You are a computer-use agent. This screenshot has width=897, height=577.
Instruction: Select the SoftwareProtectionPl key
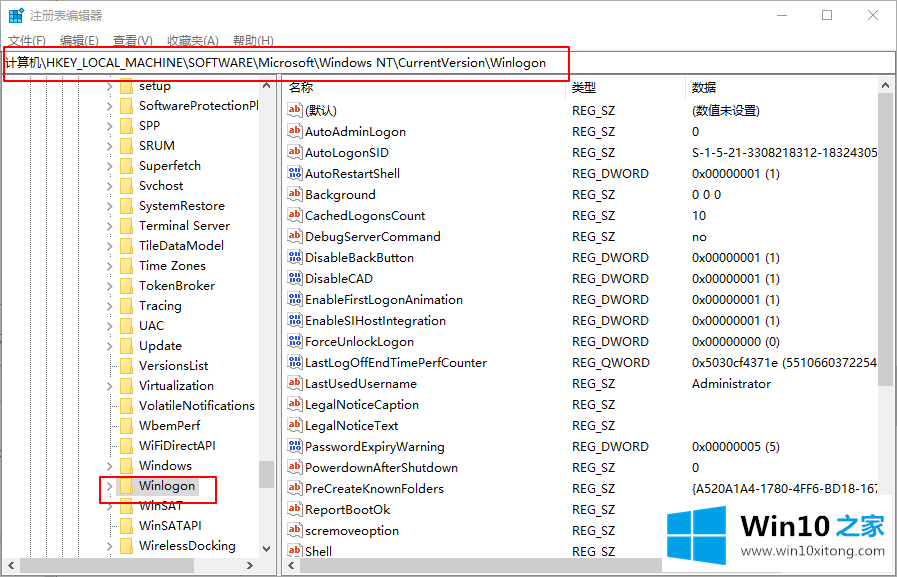click(199, 106)
